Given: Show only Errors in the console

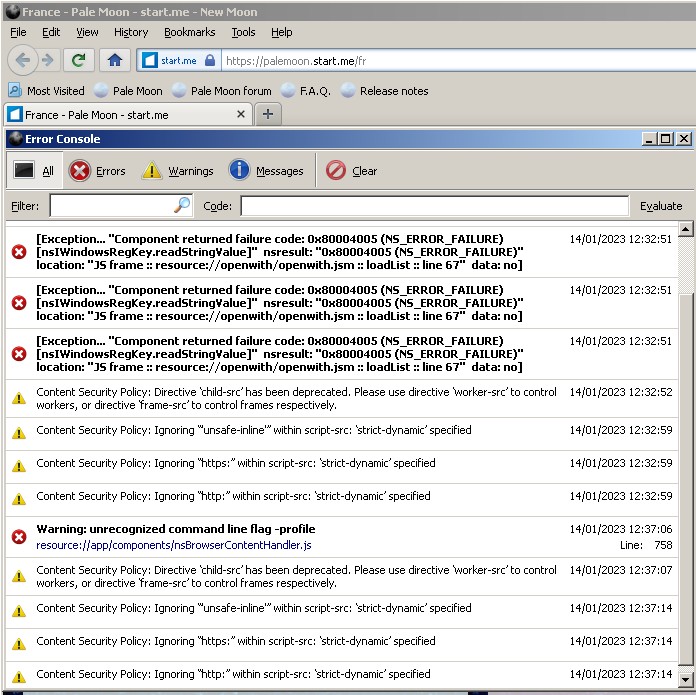Looking at the screenshot, I should click(97, 171).
